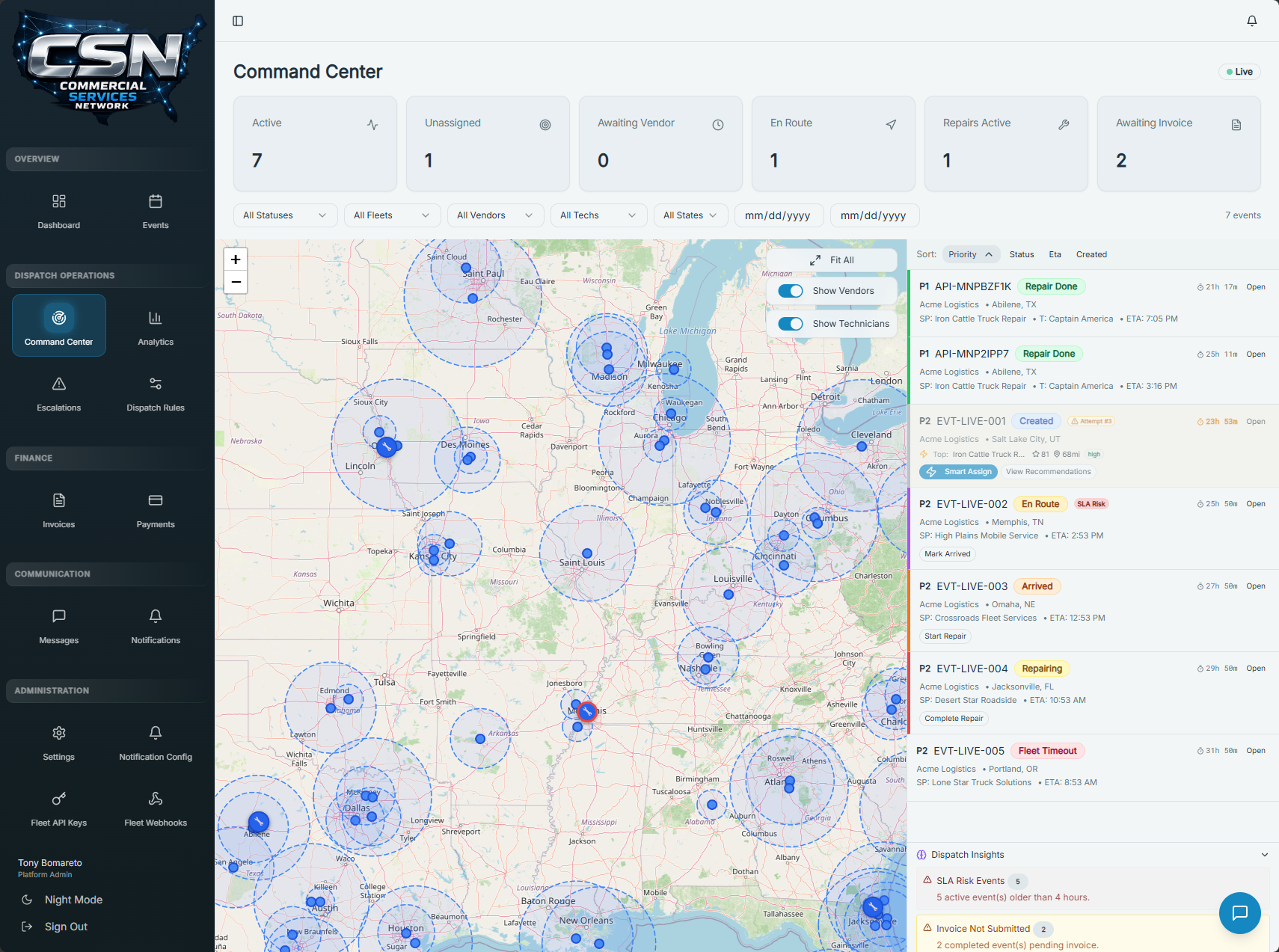This screenshot has height=952, width=1279.
Task: Open the Invoices page
Action: [59, 509]
